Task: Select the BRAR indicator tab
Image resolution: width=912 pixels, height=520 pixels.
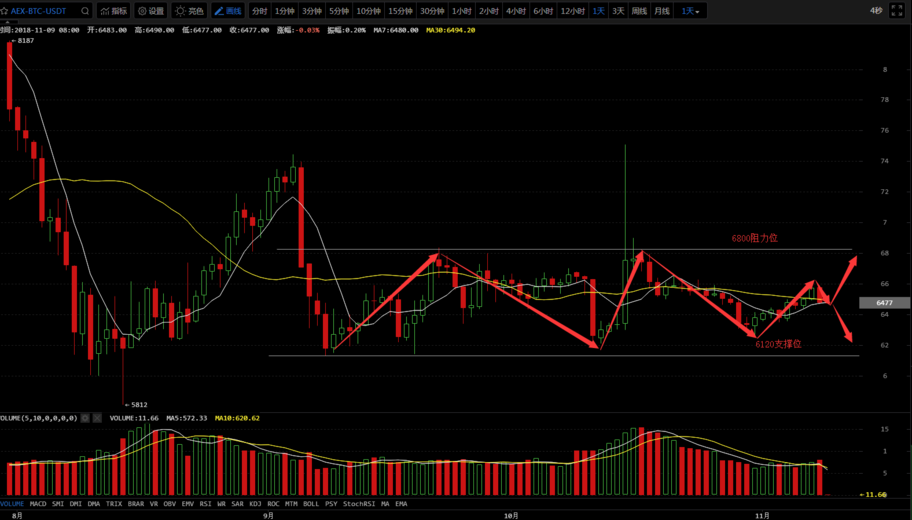Action: tap(136, 504)
